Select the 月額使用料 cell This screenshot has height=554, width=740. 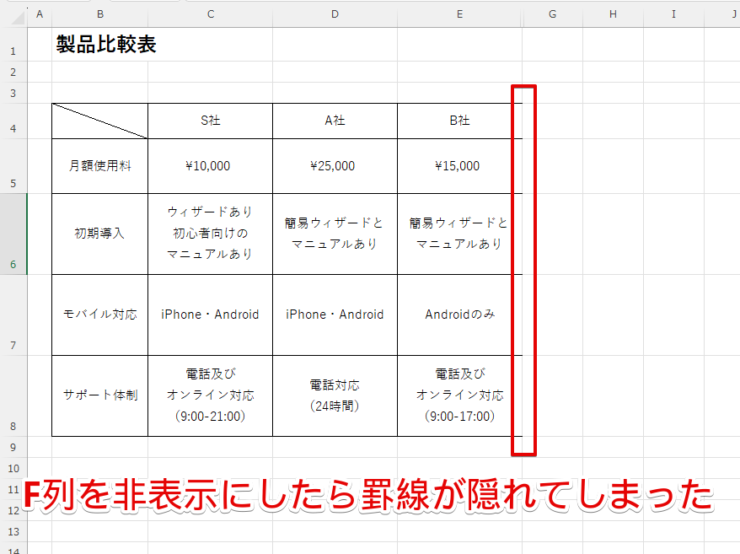pos(100,166)
